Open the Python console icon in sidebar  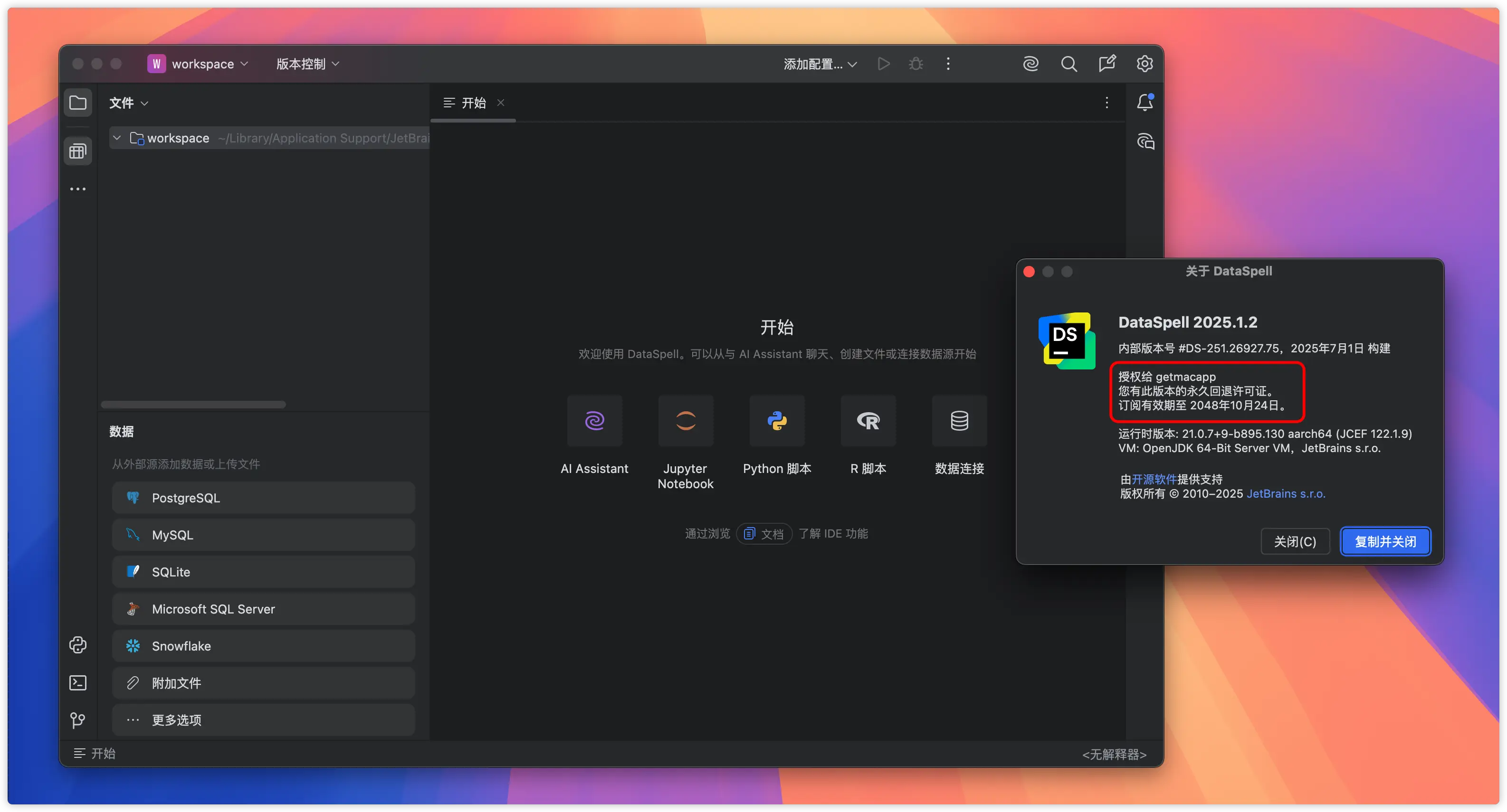(x=78, y=645)
